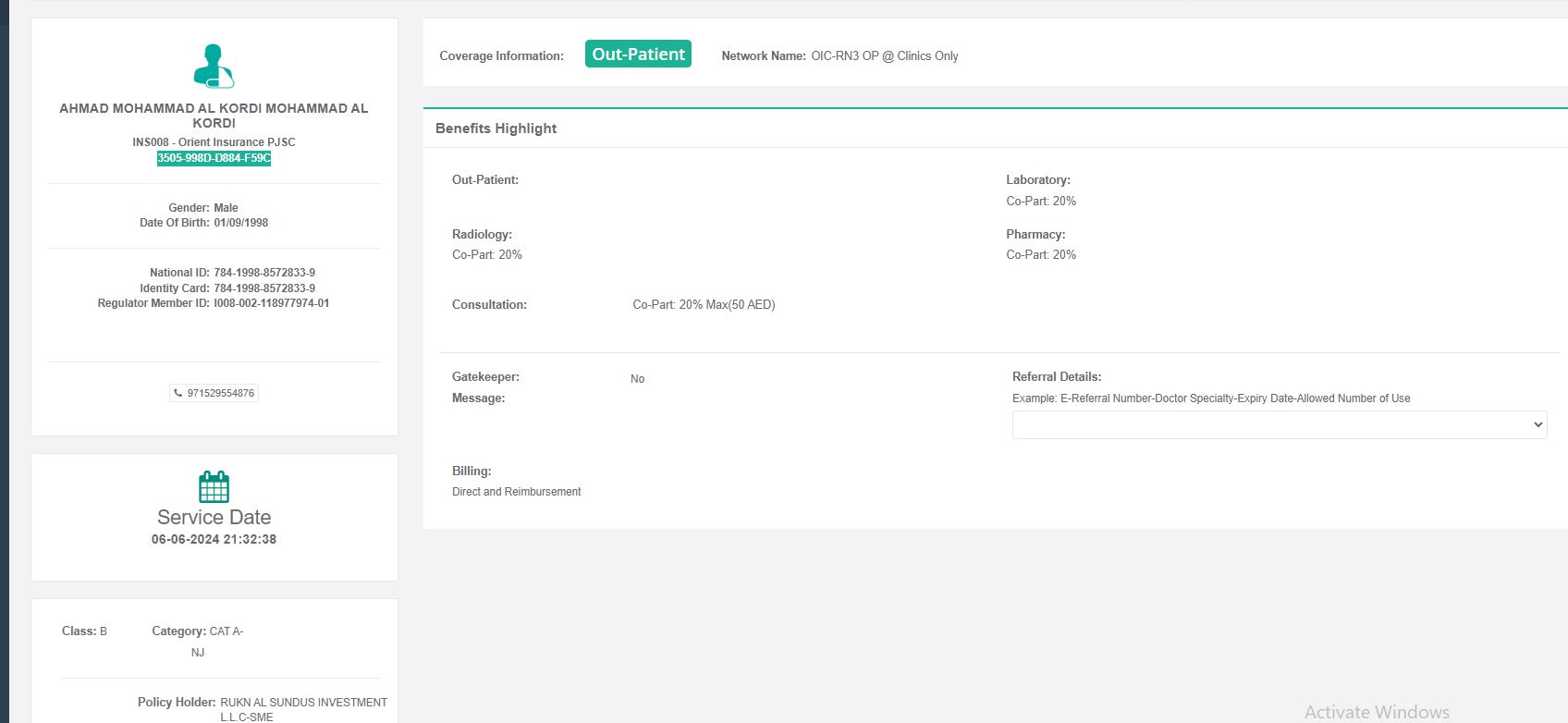Open the Referral Details dropdown
The width and height of the screenshot is (1568, 723).
click(x=1279, y=424)
